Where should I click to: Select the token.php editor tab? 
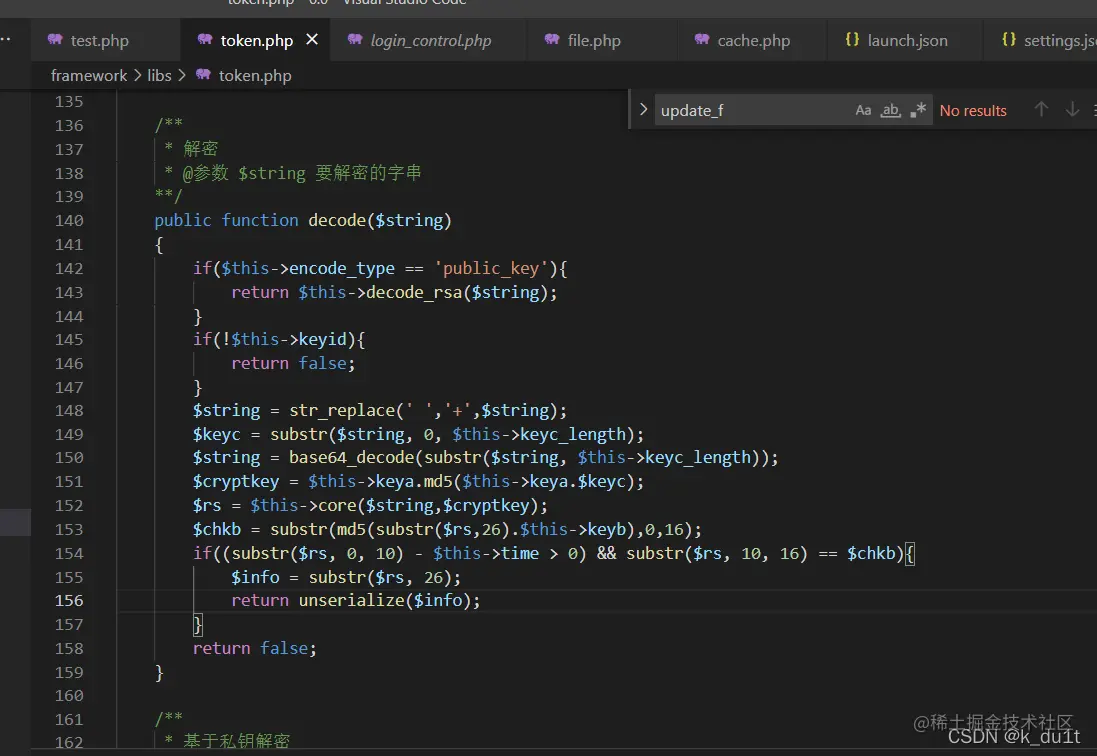point(255,41)
